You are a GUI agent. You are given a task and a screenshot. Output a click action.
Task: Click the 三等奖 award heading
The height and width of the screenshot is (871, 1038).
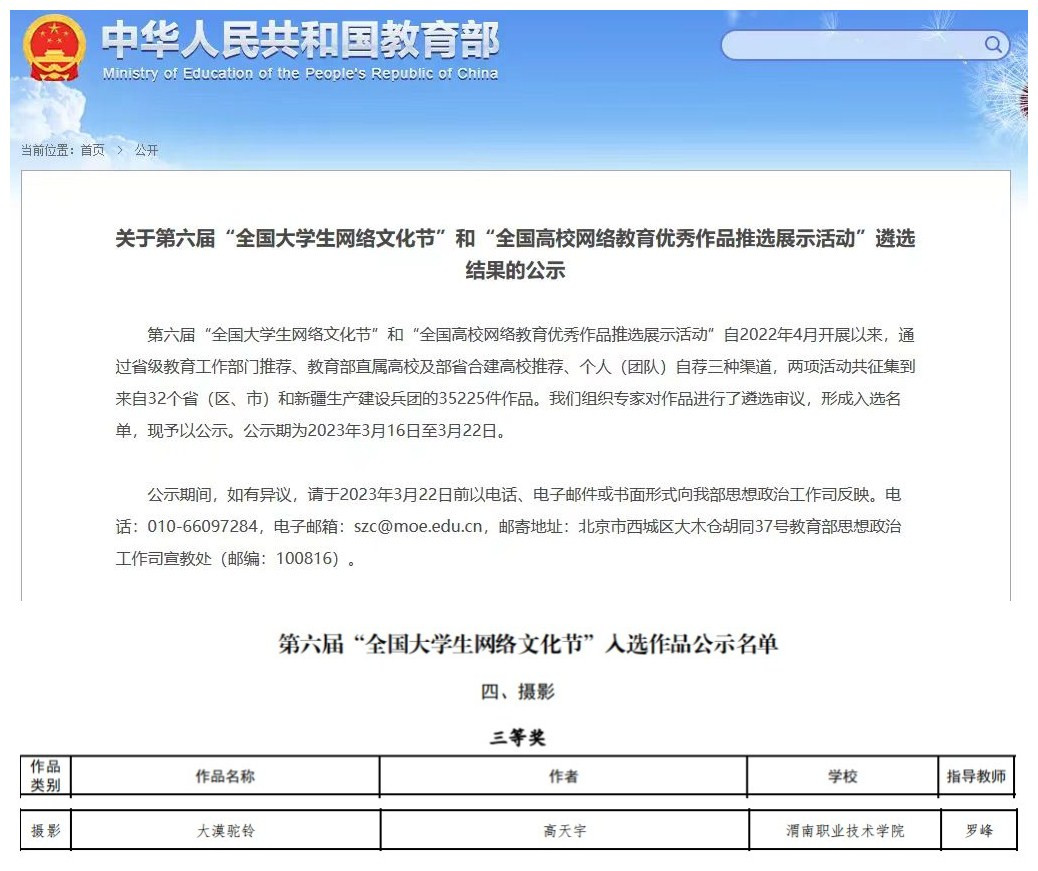tap(518, 737)
